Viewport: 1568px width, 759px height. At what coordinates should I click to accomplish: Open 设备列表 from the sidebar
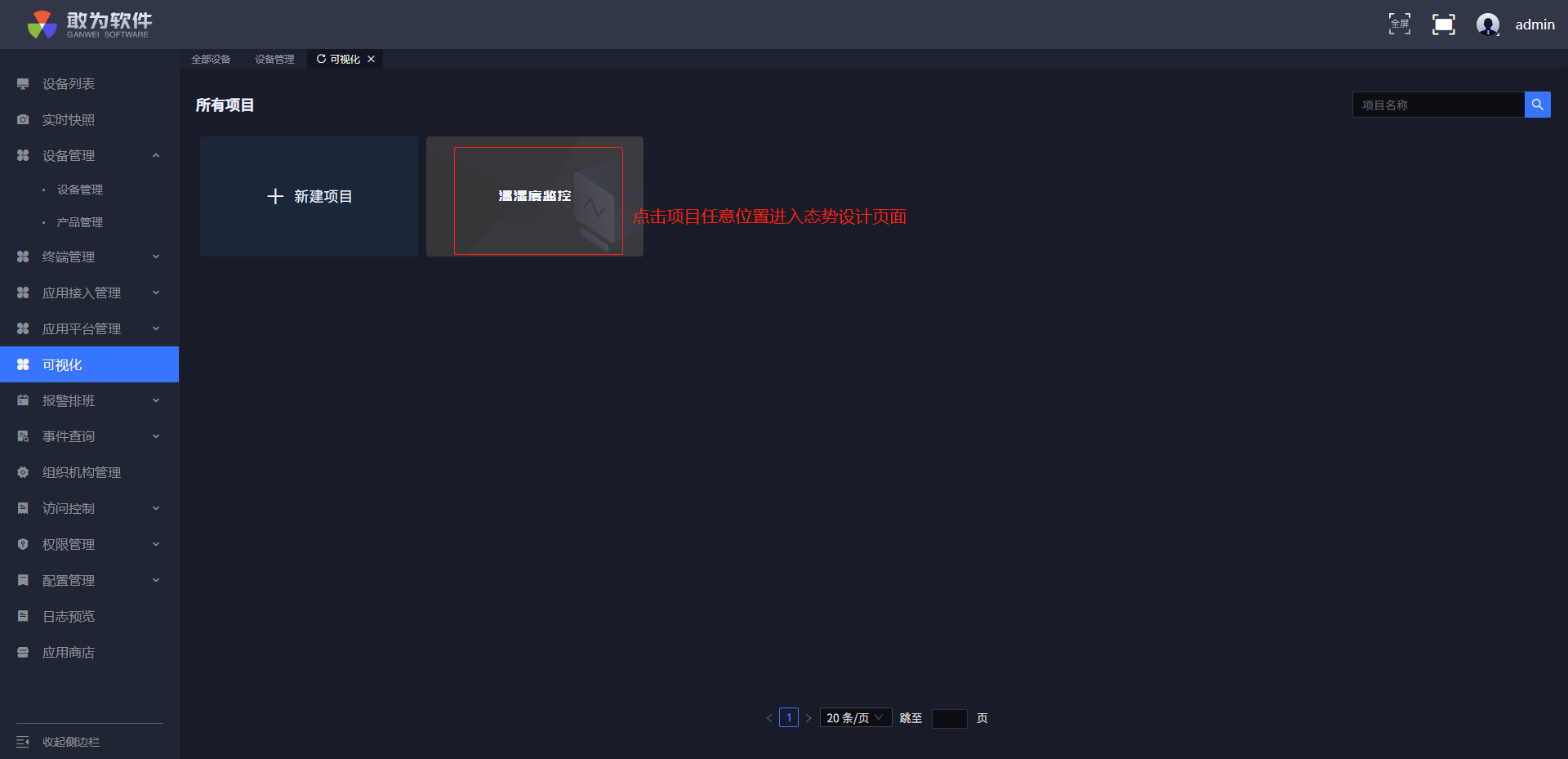(x=69, y=84)
